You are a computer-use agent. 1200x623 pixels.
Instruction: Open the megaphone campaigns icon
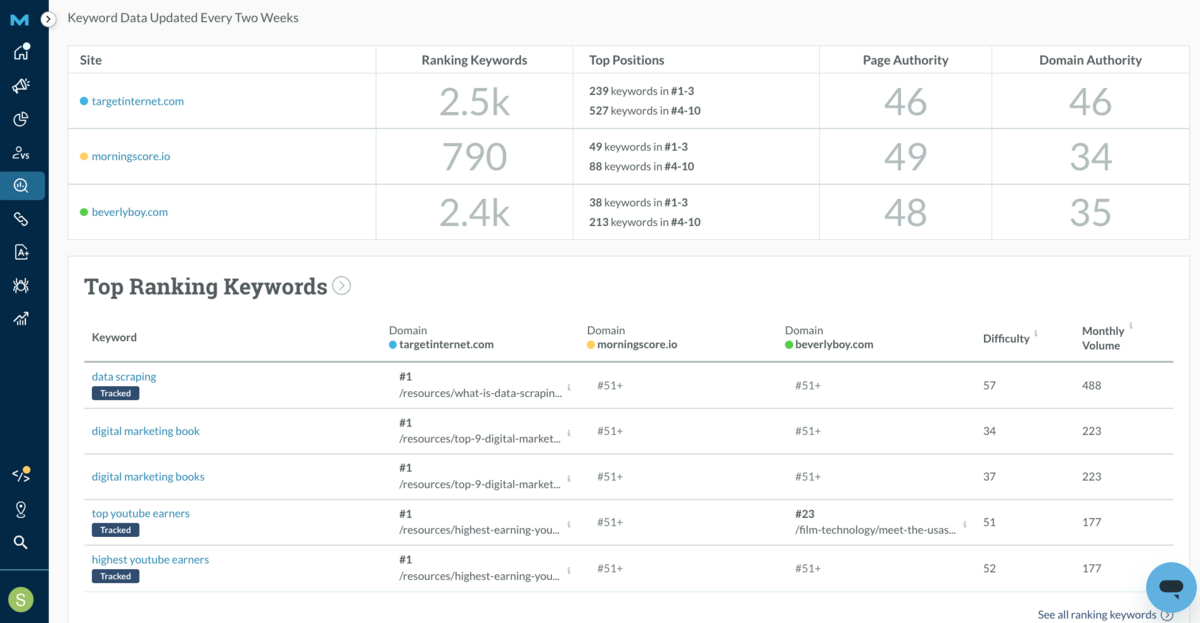tap(21, 86)
